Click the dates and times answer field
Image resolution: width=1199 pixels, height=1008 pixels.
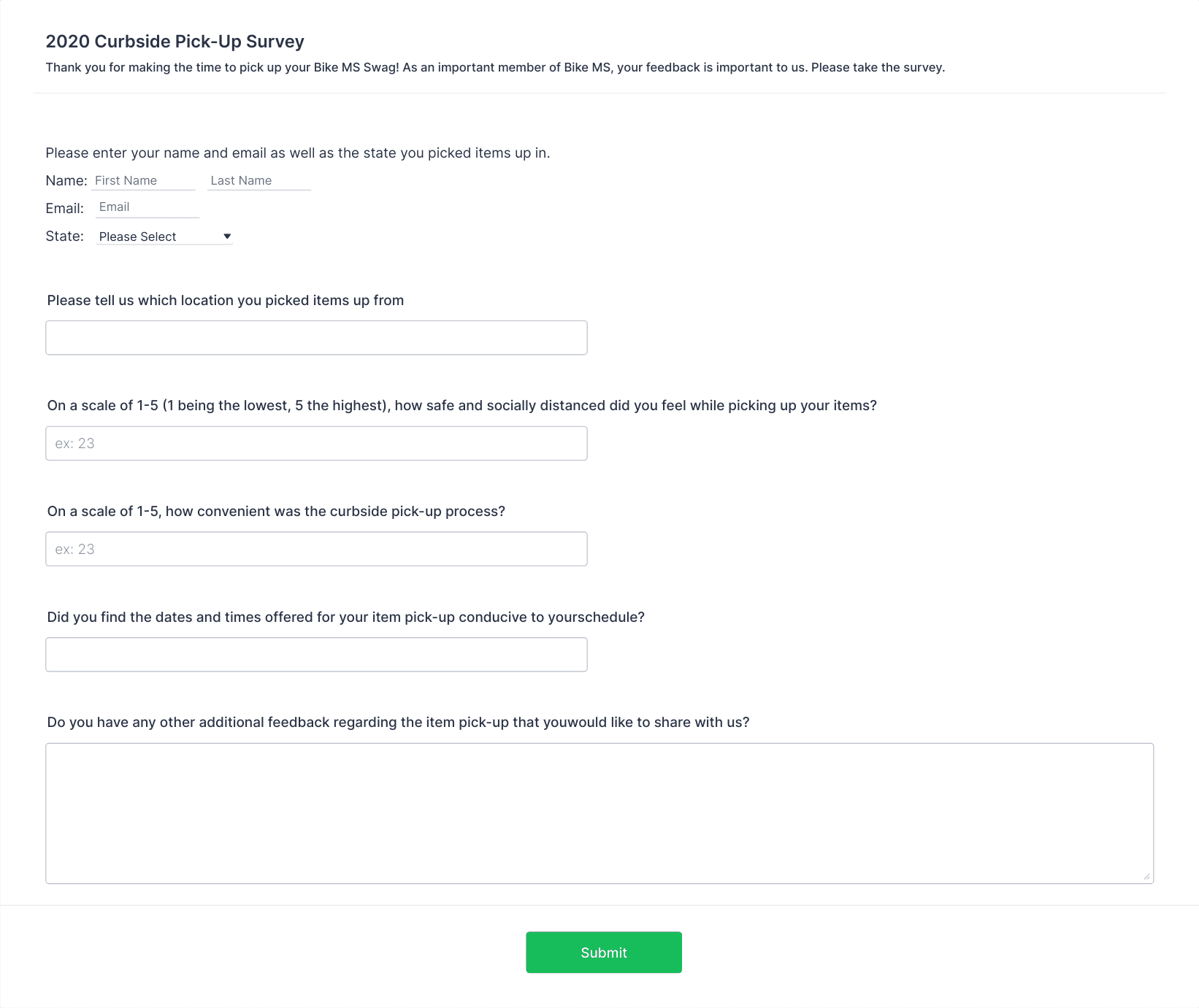point(316,655)
